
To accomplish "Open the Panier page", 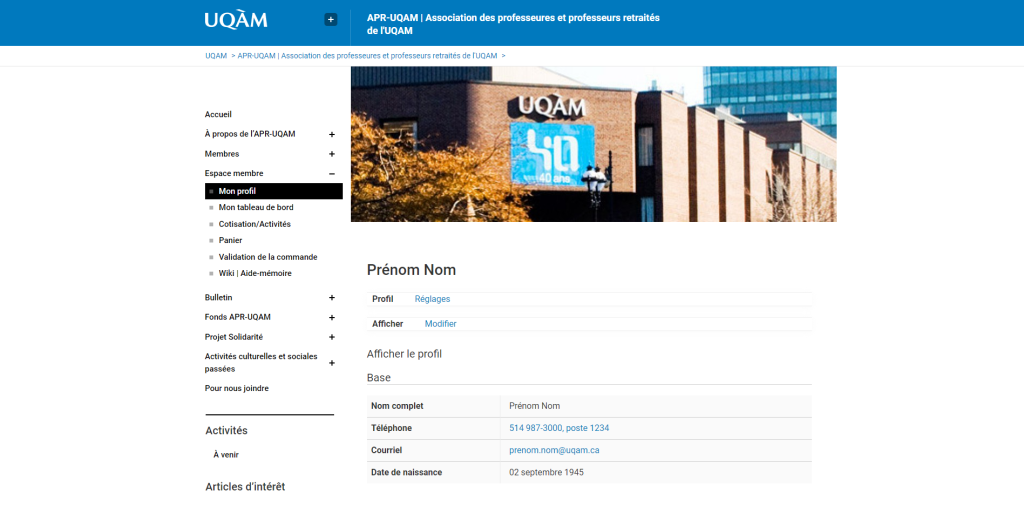I will [x=231, y=240].
